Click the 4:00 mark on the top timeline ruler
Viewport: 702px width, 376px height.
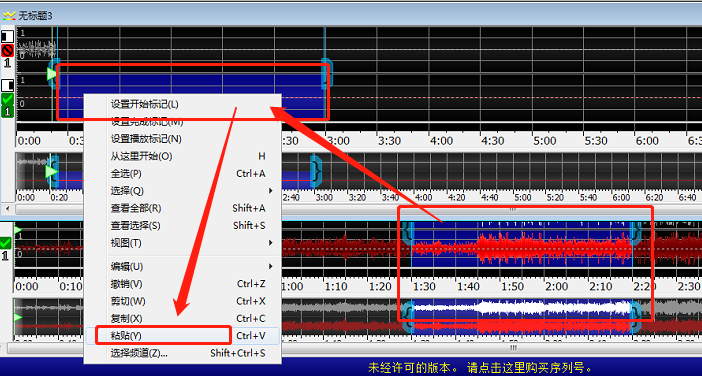441,141
